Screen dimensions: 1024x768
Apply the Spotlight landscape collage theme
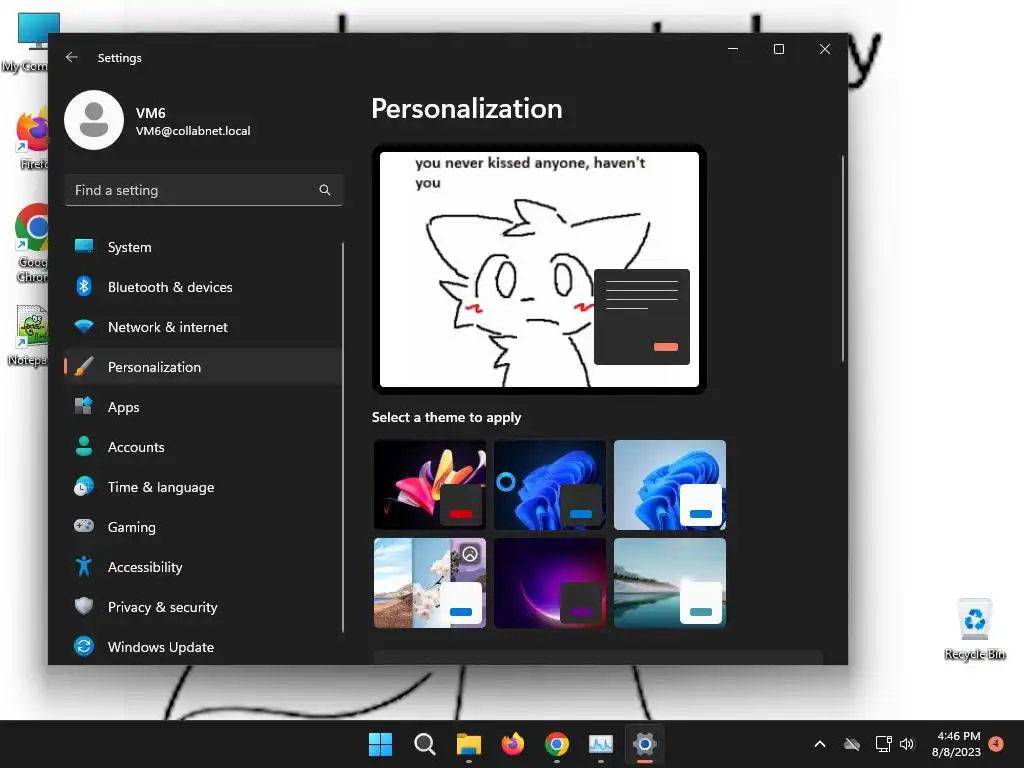tap(430, 583)
